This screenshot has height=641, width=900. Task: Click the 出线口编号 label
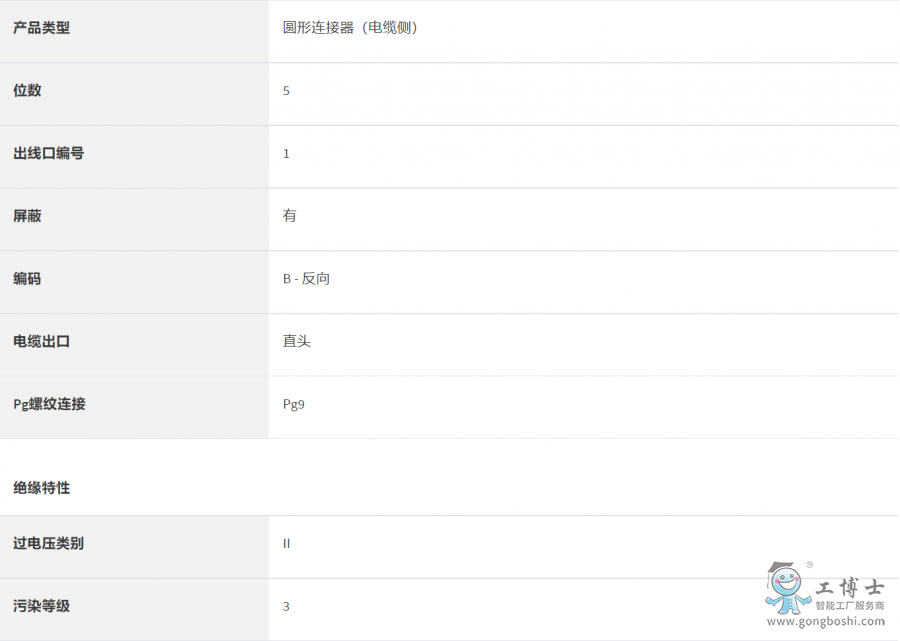tap(48, 154)
